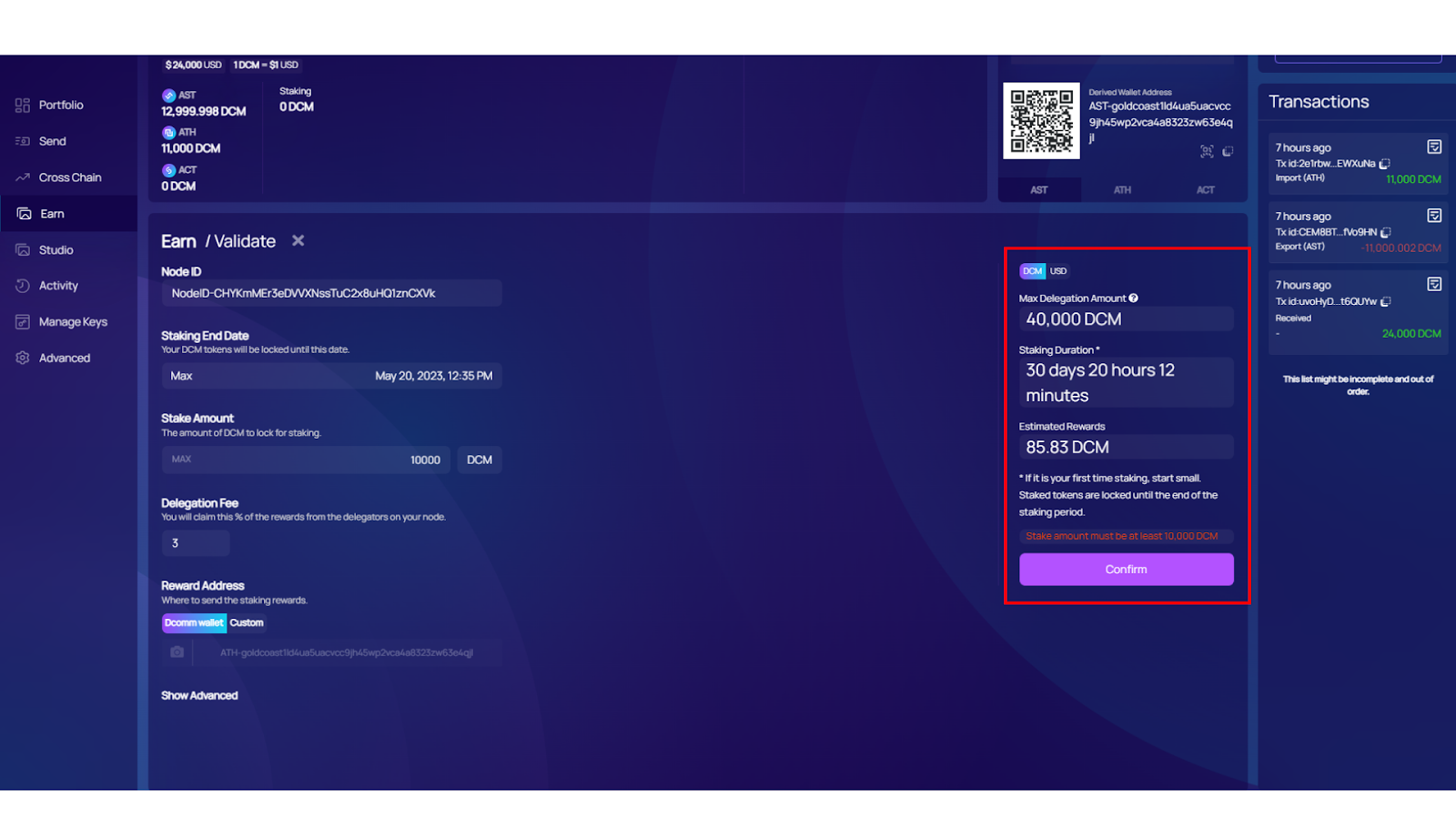Copy Tx id 2e1rbw...EWXuNa
This screenshot has height=819, width=1456.
coord(1384,164)
